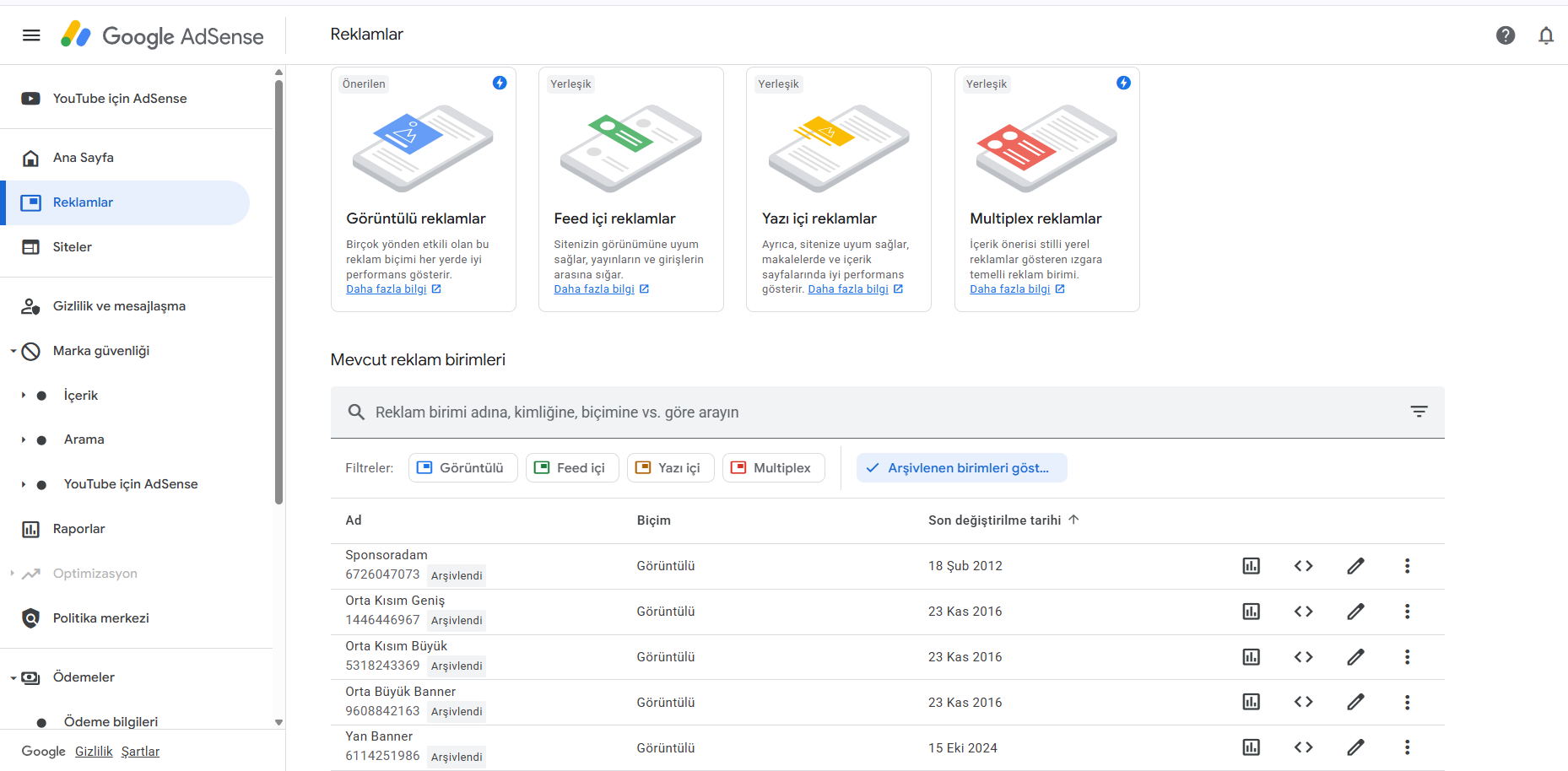Screen dimensions: 1568x771
Task: Open more options for Orta Kısım Büyük
Action: point(1407,657)
